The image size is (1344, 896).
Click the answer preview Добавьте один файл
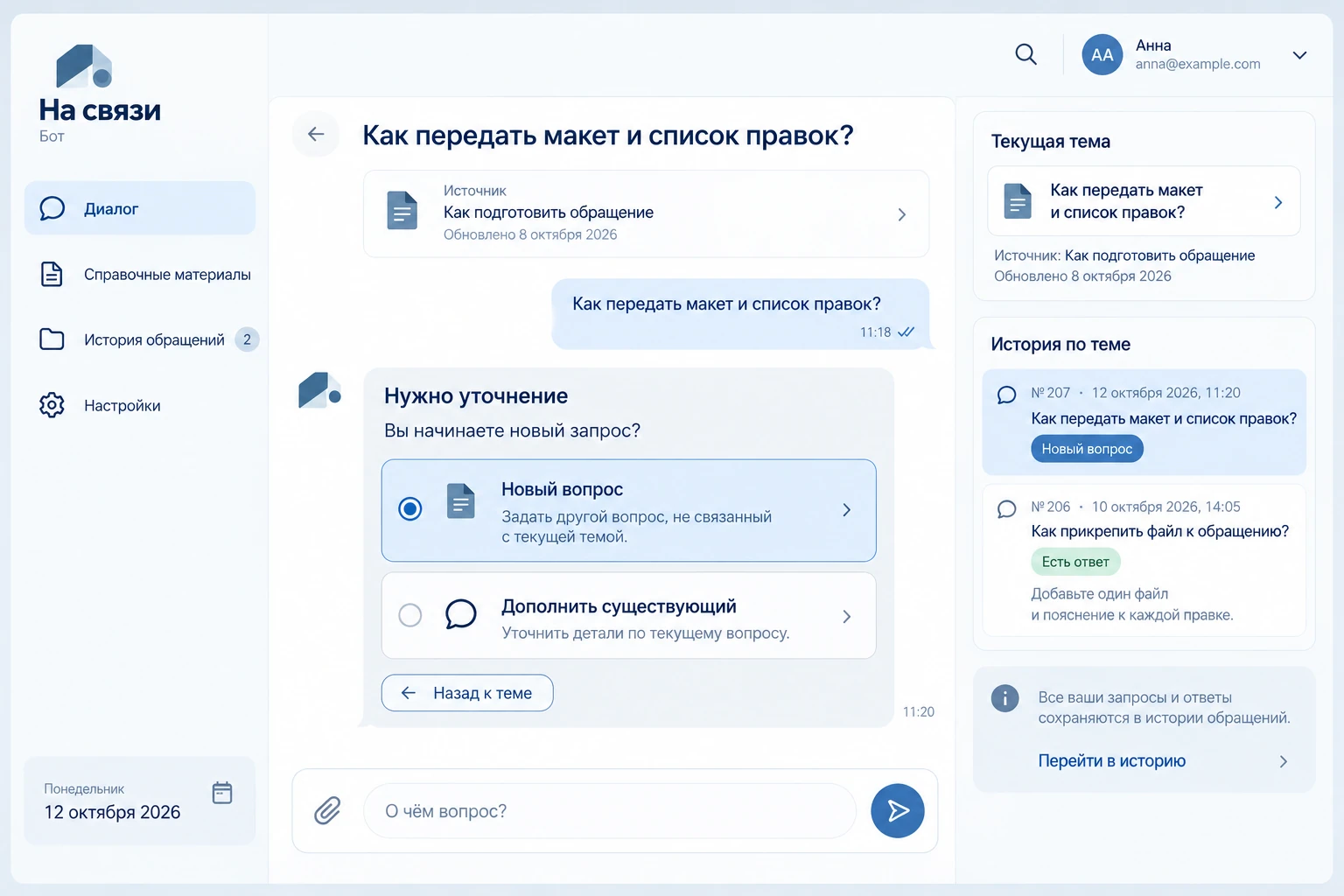[x=1131, y=605]
